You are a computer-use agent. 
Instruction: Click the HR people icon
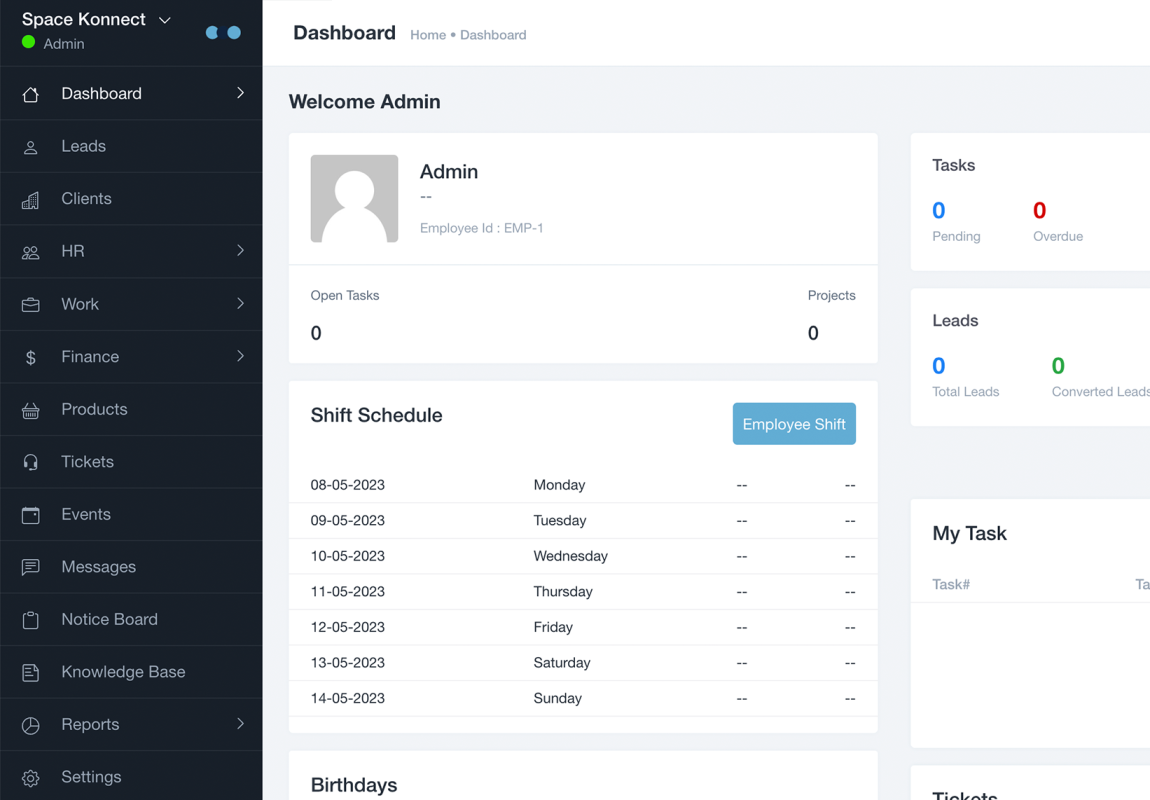tap(30, 253)
